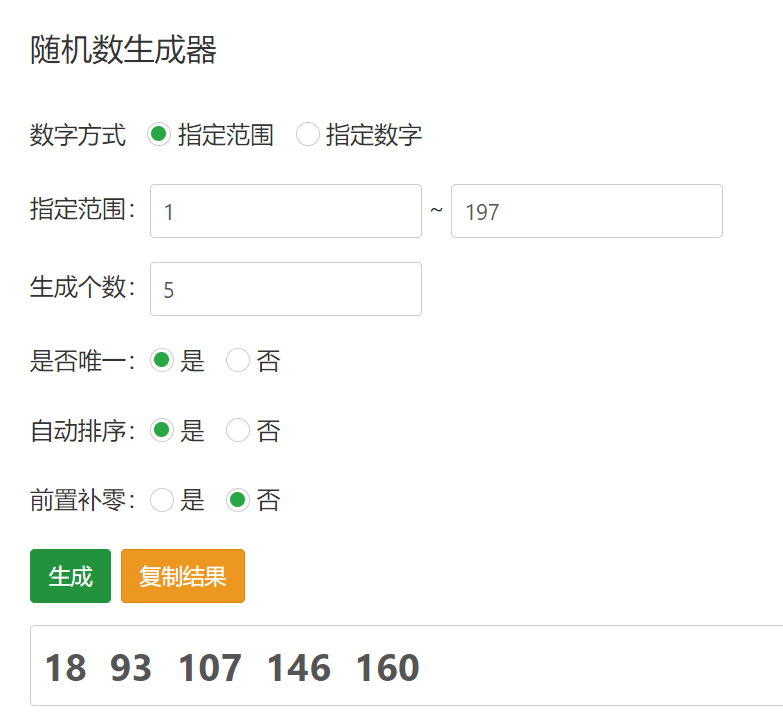Click the 是否唯一: label

point(83,361)
